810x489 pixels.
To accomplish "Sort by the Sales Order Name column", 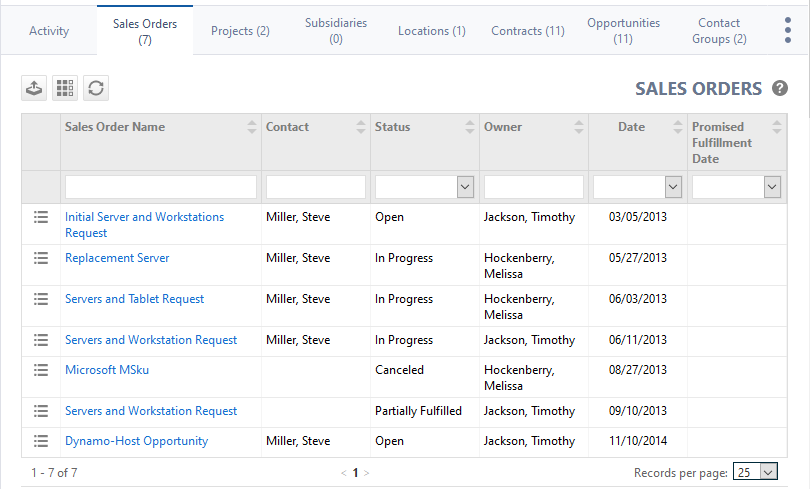I will 251,127.
